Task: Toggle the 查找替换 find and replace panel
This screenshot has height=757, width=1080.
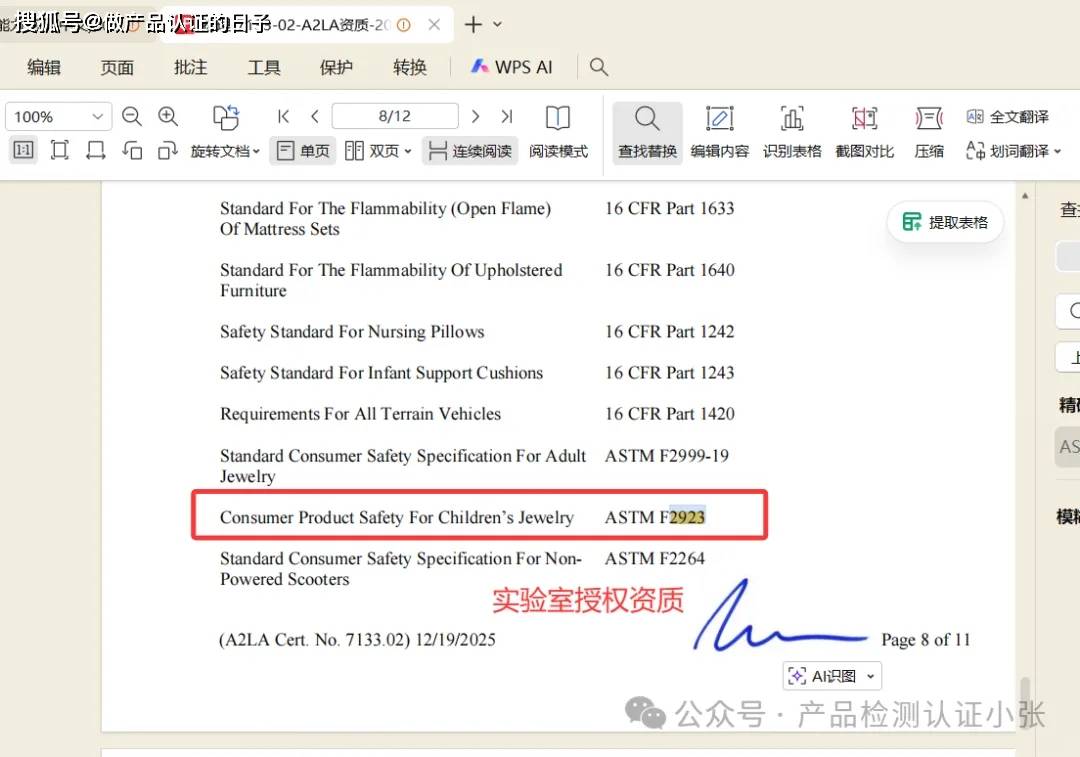Action: [647, 132]
